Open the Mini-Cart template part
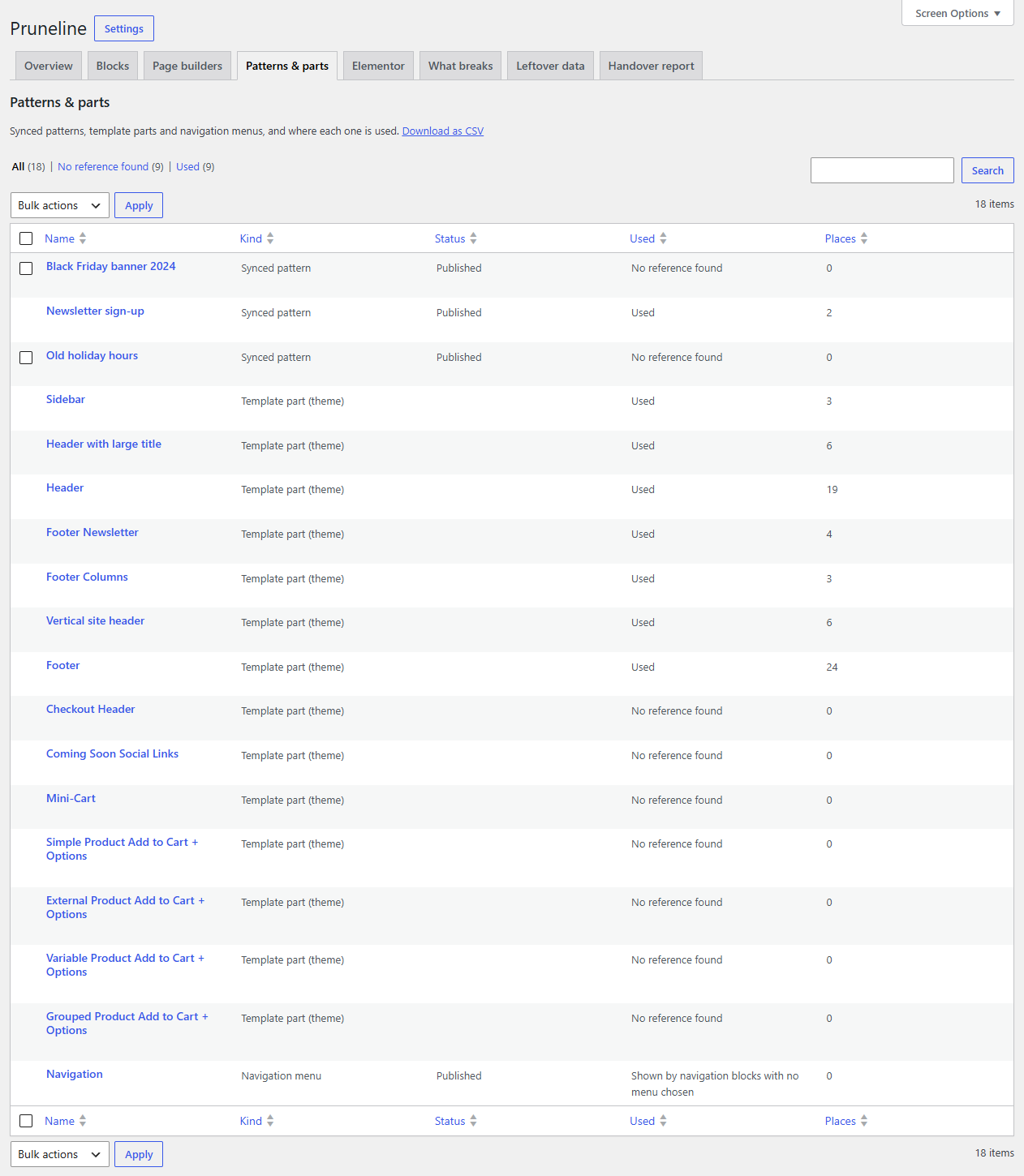This screenshot has width=1024, height=1176. pyautogui.click(x=71, y=798)
